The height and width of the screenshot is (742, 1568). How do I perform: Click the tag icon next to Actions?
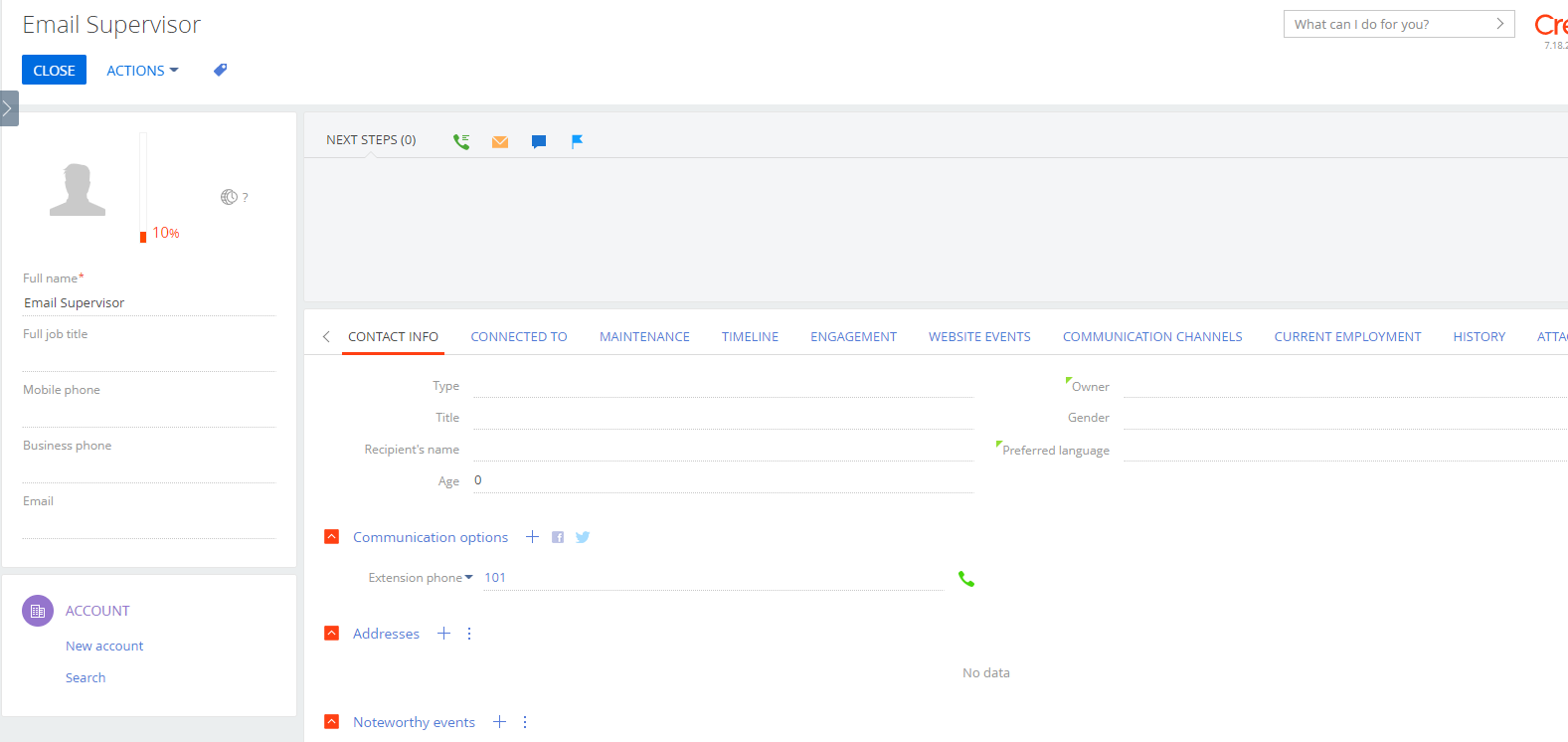(221, 70)
